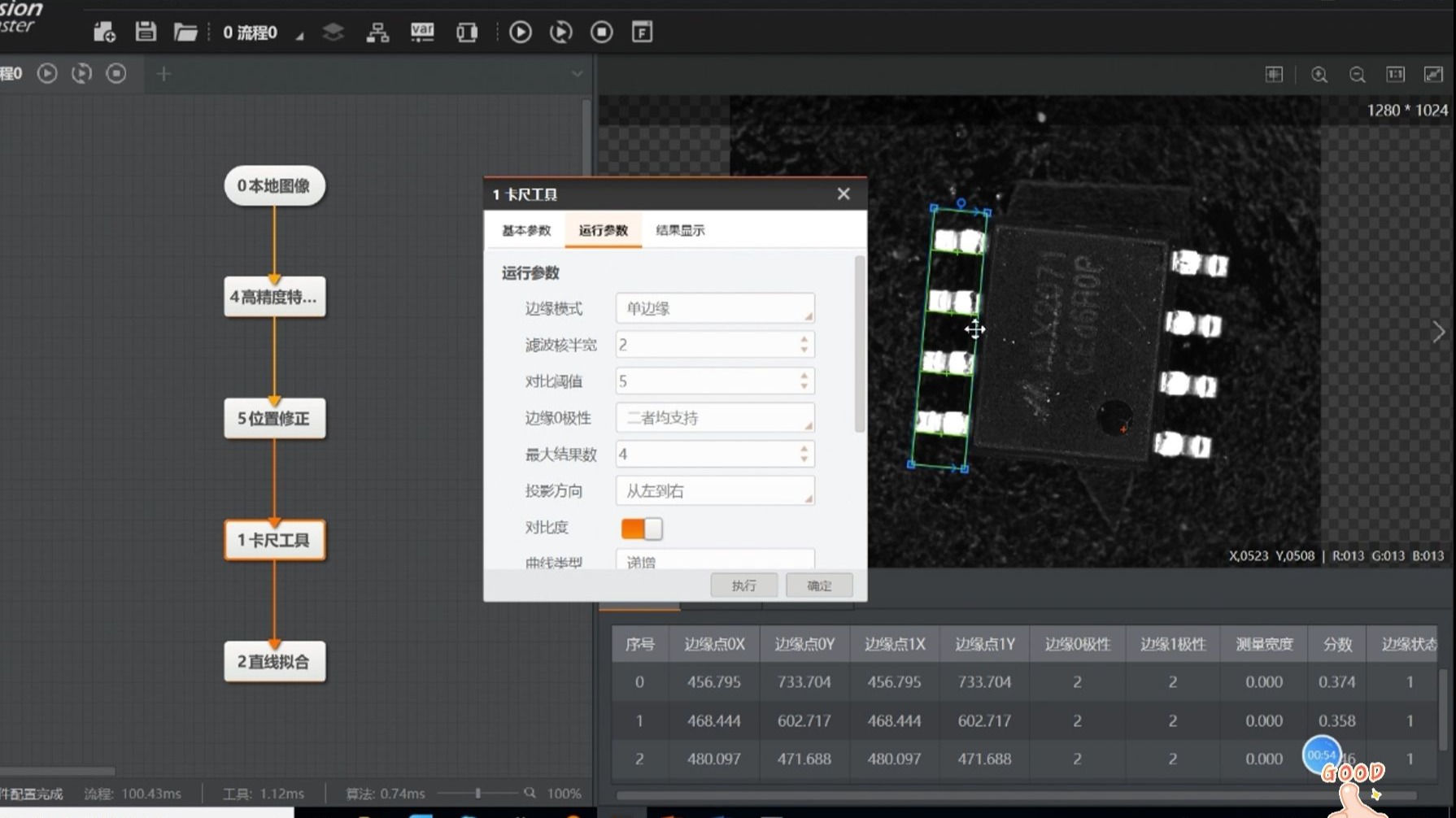Screen dimensions: 1456x818
Task: Open the communication network icon
Action: pos(377,32)
